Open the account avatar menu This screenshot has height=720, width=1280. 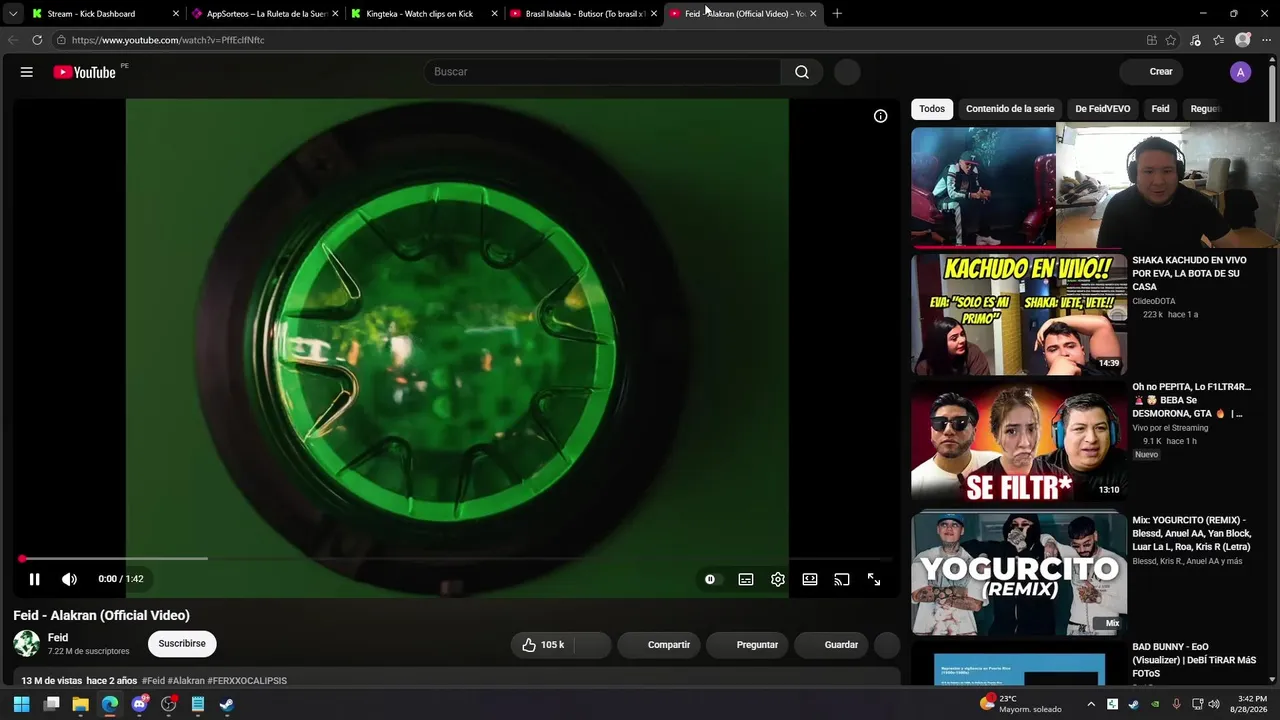pos(1240,72)
